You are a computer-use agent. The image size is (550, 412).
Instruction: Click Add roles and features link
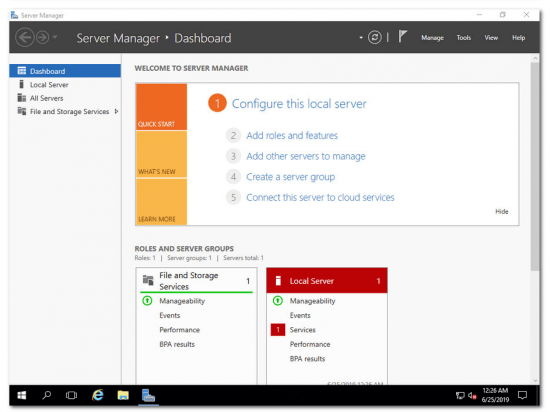click(x=292, y=135)
